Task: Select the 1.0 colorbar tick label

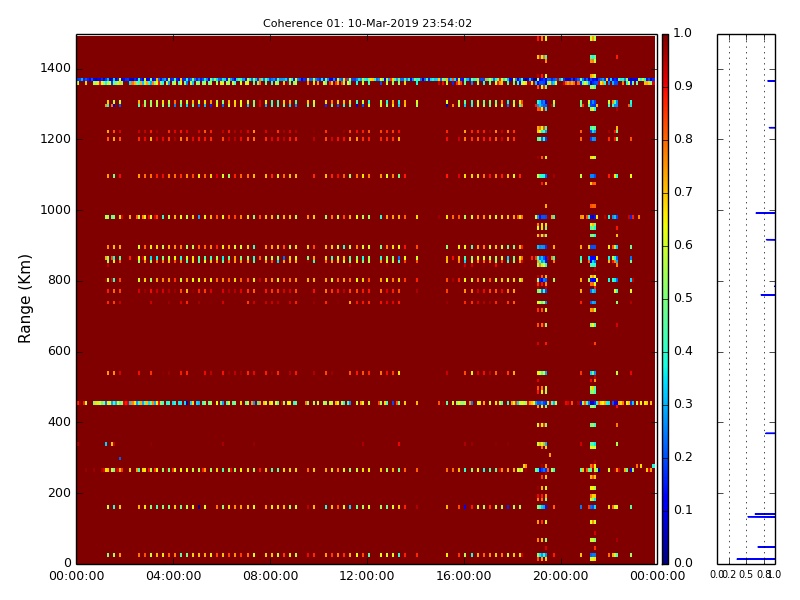Action: coord(683,33)
